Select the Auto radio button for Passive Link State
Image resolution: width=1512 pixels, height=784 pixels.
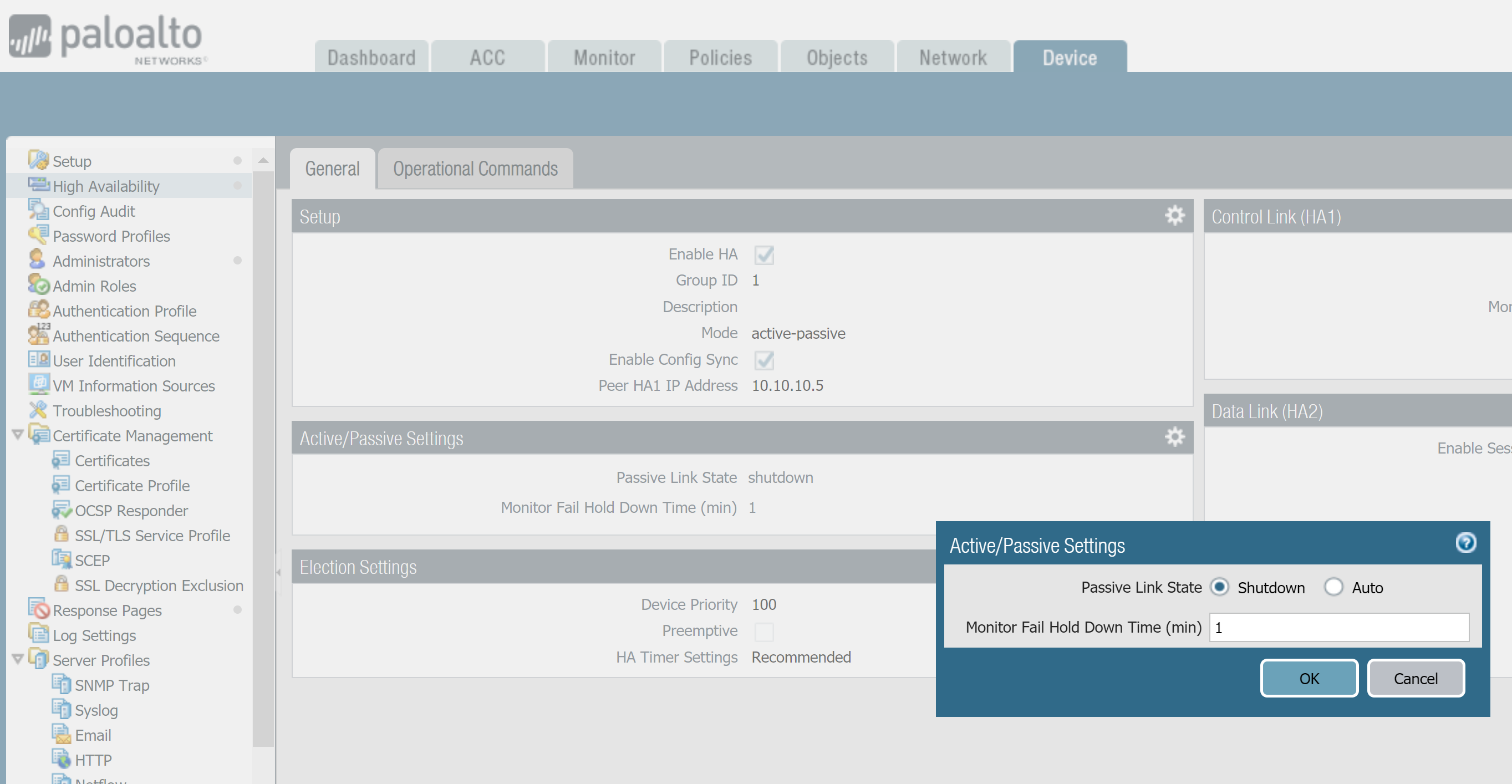1334,587
